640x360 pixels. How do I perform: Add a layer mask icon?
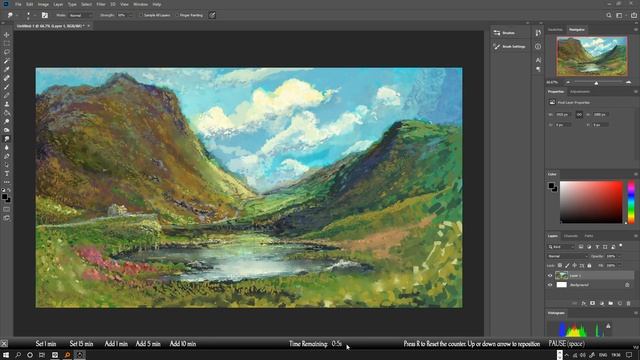(x=593, y=303)
